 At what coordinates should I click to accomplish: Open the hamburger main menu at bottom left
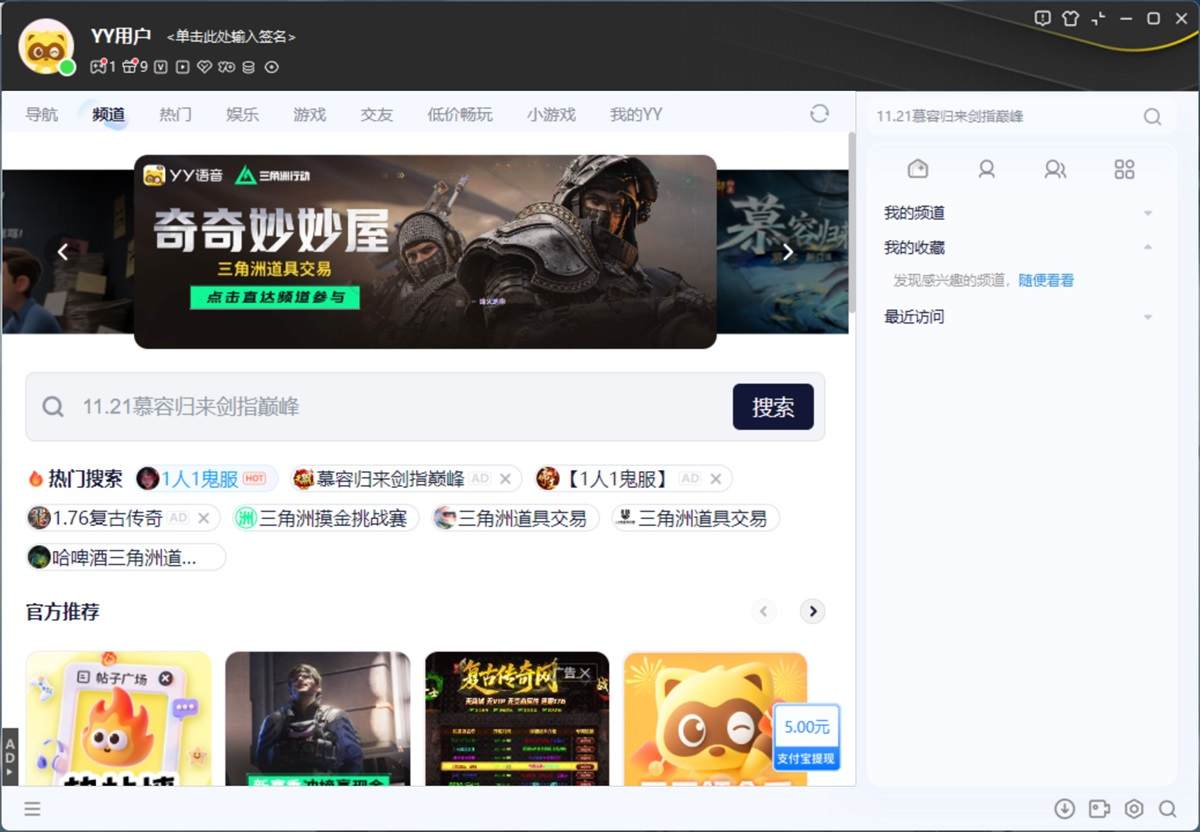pos(33,809)
